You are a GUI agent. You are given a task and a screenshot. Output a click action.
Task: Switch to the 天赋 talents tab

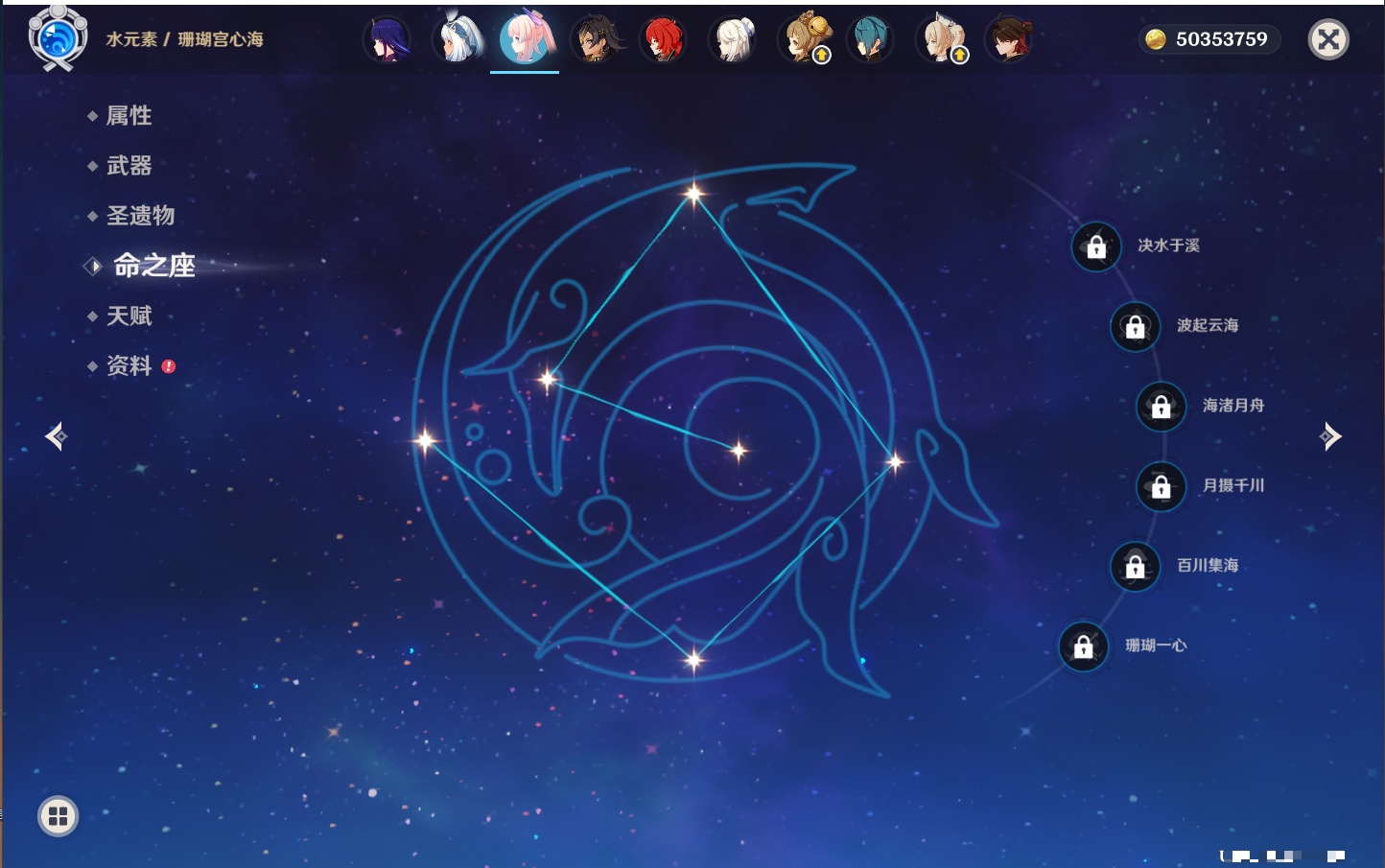129,317
